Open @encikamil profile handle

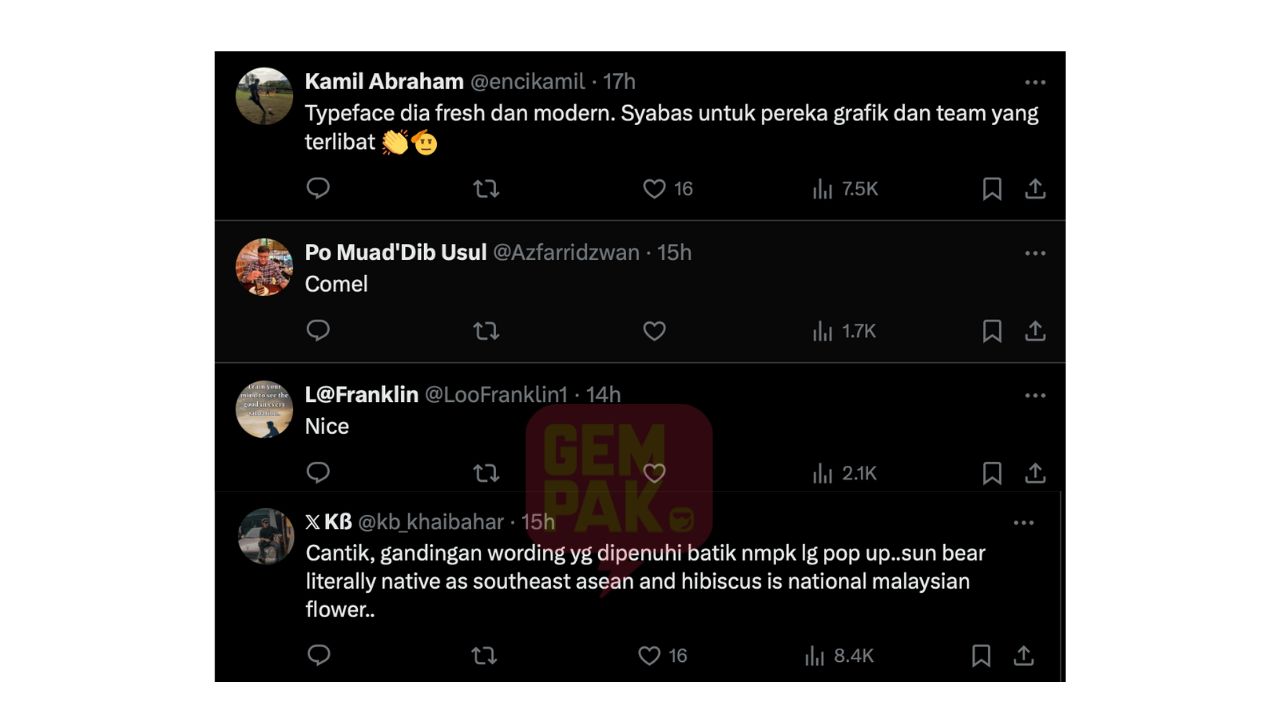[528, 82]
